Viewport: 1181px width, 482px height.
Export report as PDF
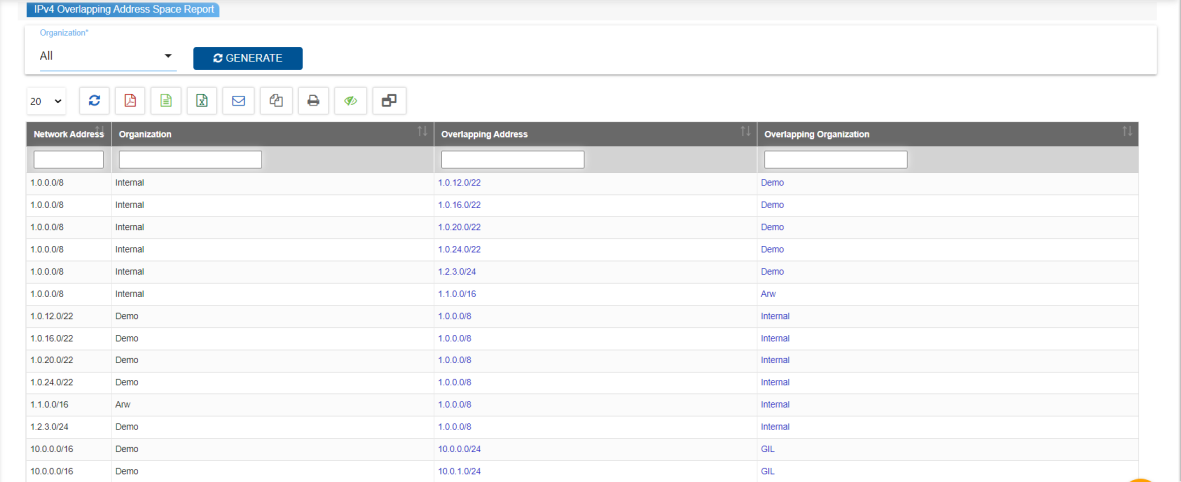tap(130, 101)
